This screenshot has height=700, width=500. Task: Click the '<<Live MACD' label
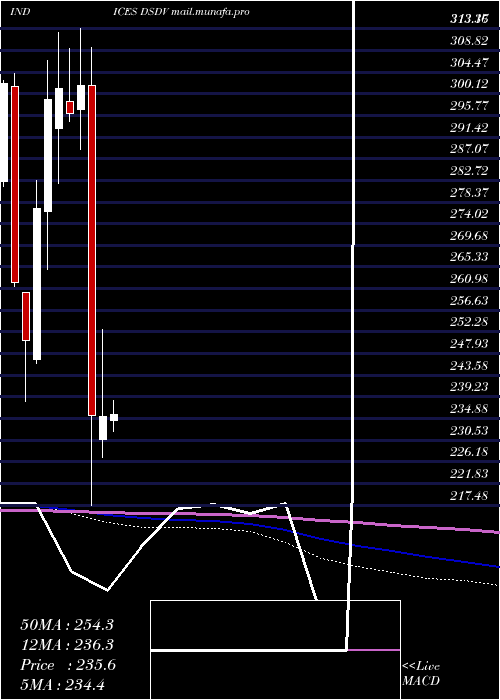[x=421, y=674]
